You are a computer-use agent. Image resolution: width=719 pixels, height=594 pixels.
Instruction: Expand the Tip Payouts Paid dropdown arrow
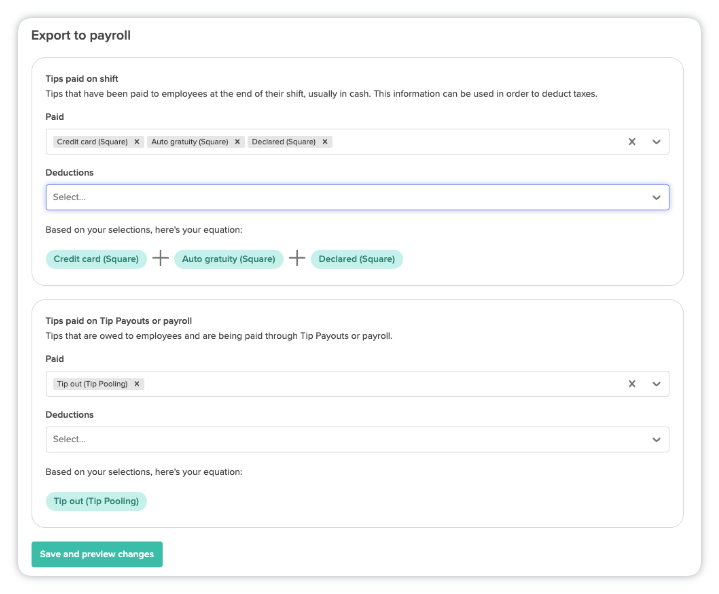(x=656, y=384)
